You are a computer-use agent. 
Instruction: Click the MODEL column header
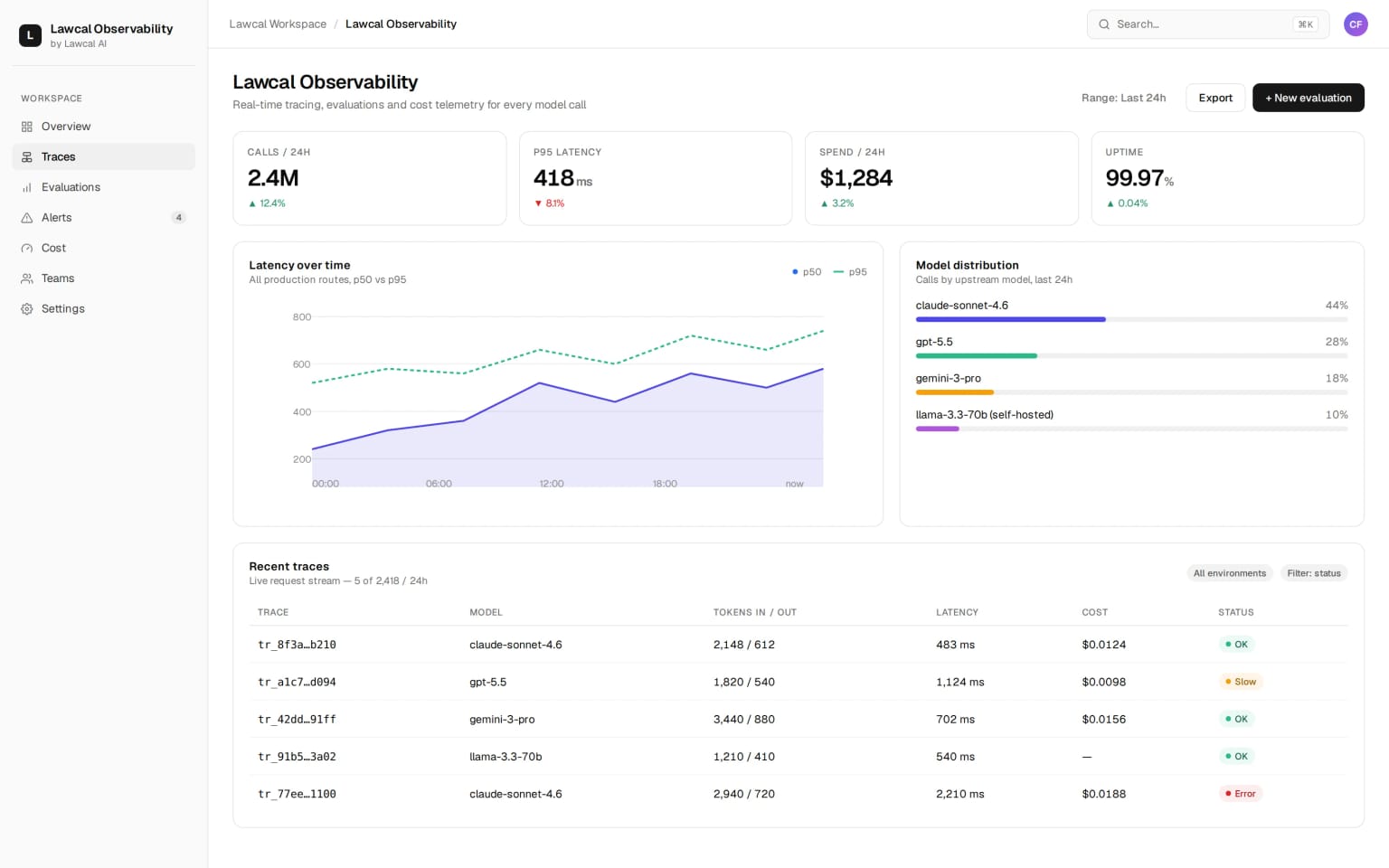(x=486, y=612)
